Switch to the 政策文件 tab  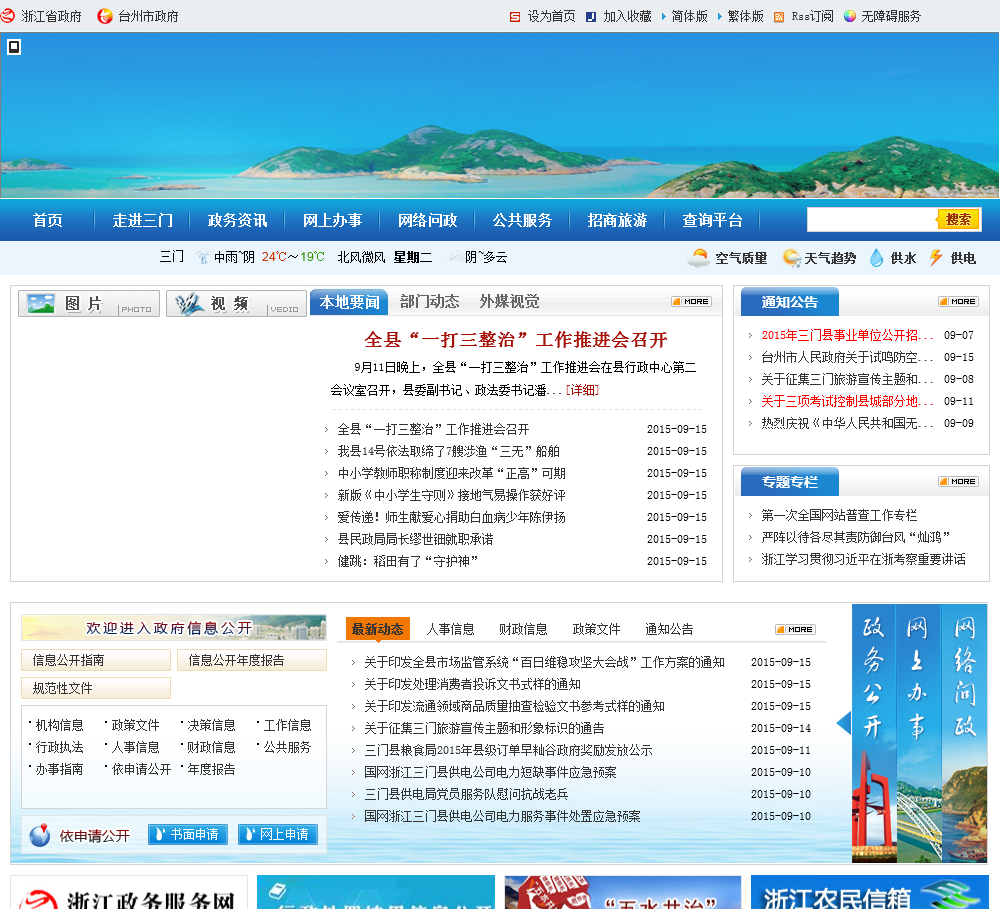pyautogui.click(x=596, y=629)
